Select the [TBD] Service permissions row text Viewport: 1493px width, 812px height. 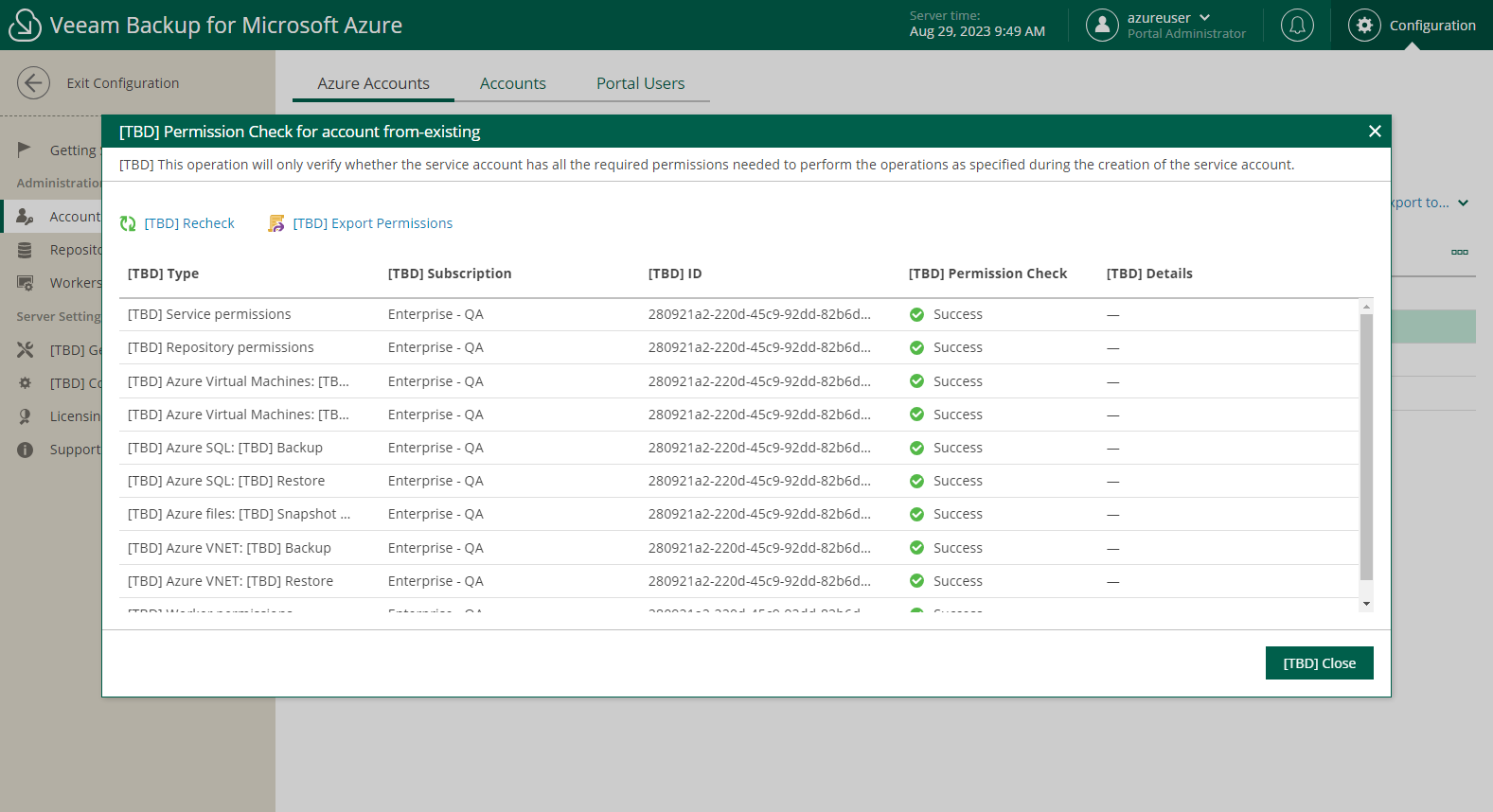click(x=209, y=314)
